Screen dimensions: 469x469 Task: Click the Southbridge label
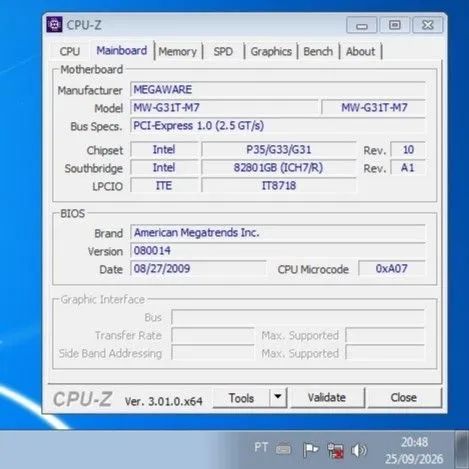[94, 169]
